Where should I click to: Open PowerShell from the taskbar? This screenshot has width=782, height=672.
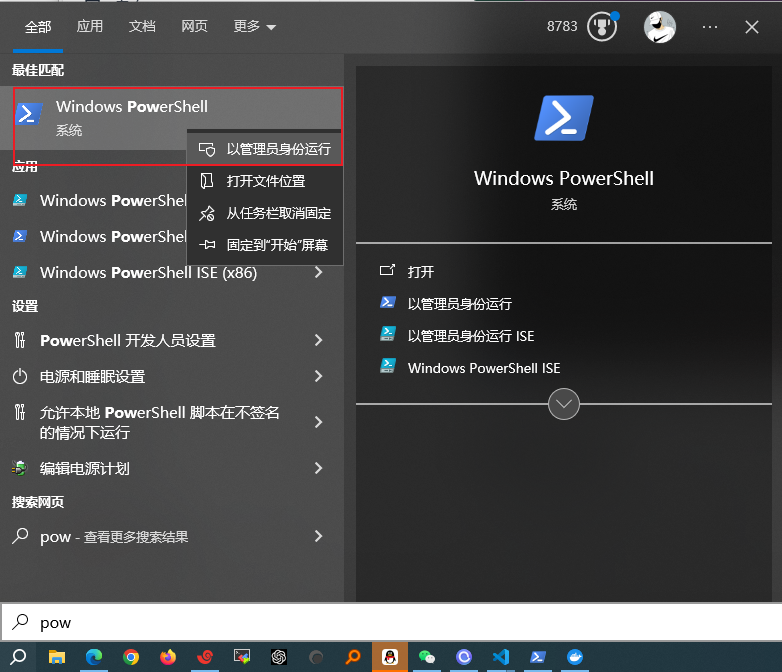[x=538, y=657]
